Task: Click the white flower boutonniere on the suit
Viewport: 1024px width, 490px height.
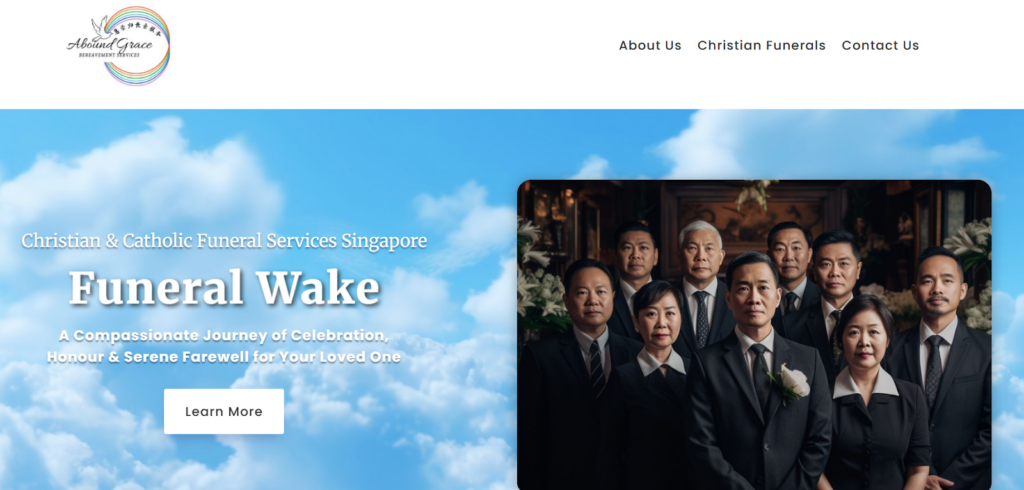Action: 792,383
